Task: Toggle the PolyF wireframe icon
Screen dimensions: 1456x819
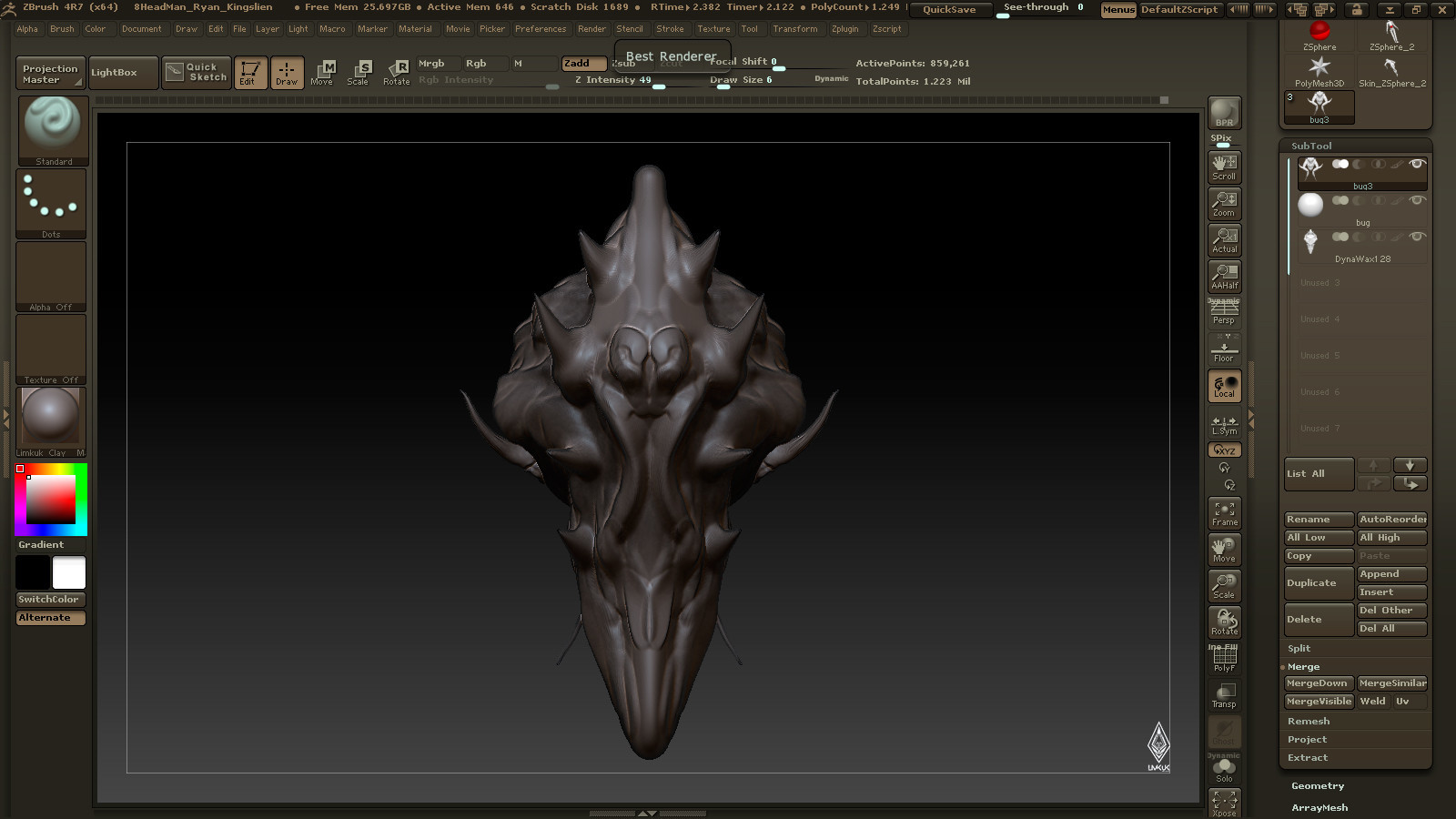Action: tap(1224, 658)
